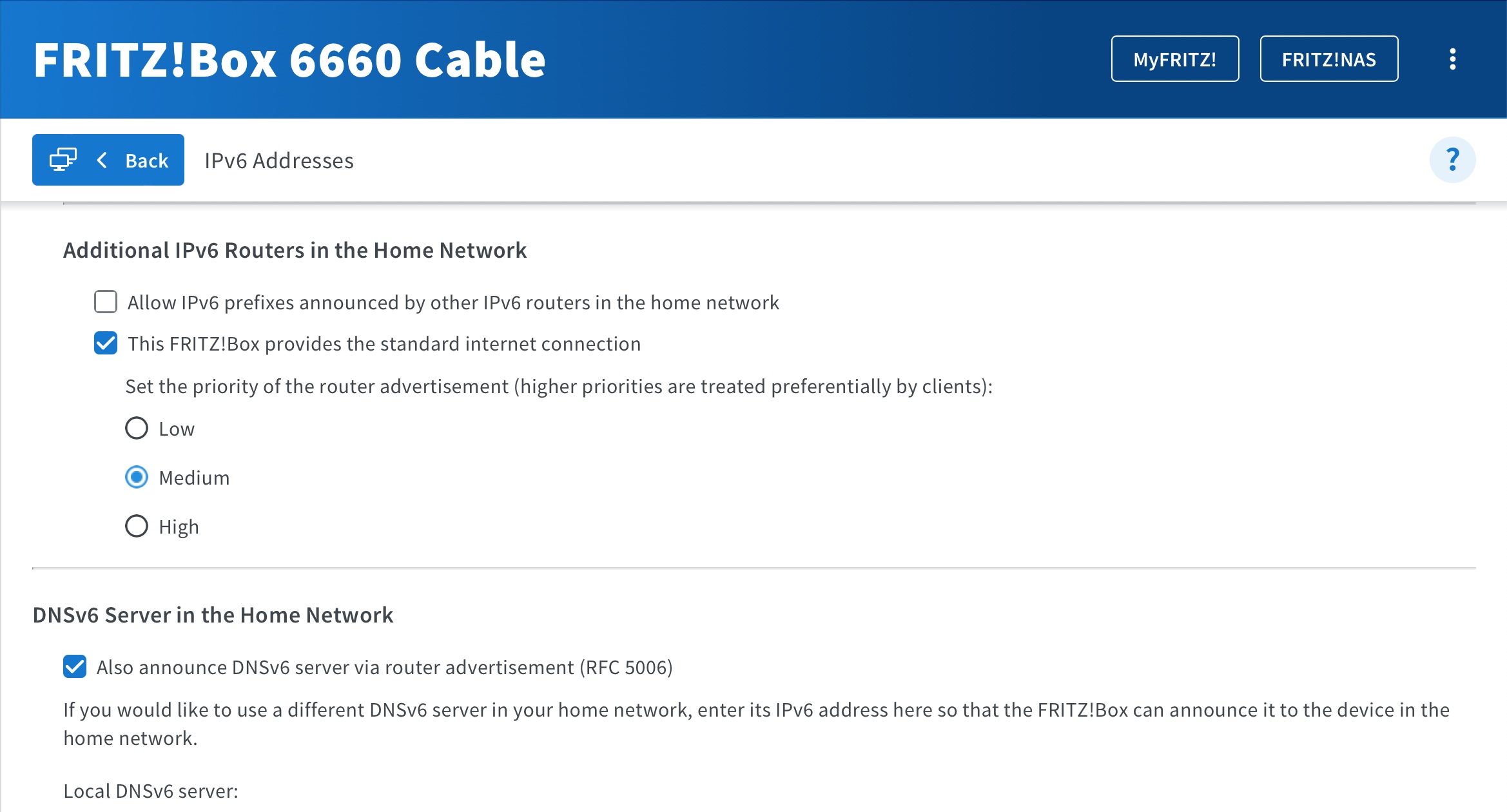Image resolution: width=1507 pixels, height=812 pixels.
Task: Click the router advertisement priority description text
Action: (558, 386)
